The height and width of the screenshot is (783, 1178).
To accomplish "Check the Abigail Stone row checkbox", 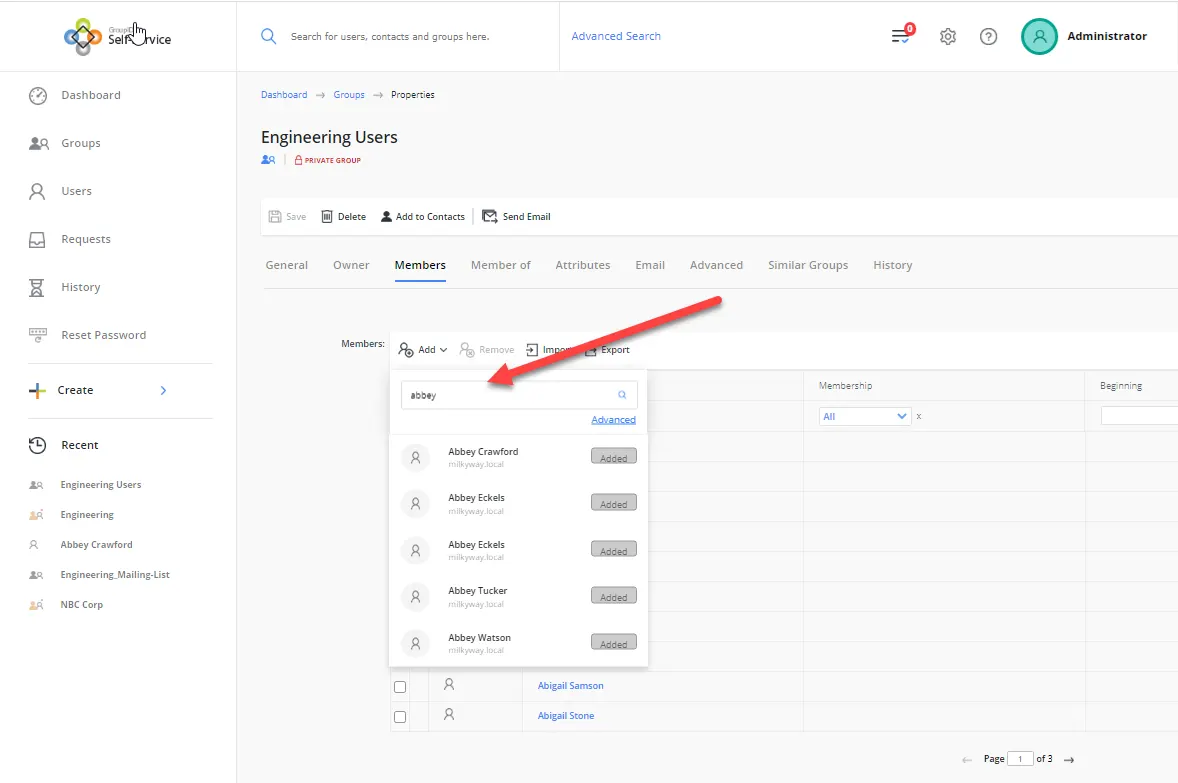I will click(400, 717).
